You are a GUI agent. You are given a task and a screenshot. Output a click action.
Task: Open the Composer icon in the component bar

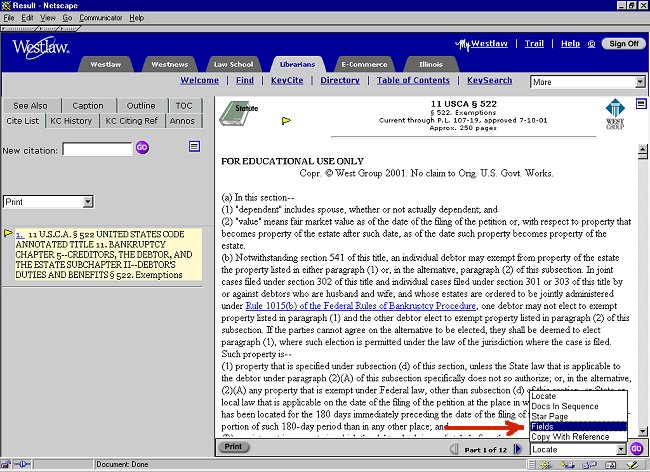pyautogui.click(x=633, y=465)
